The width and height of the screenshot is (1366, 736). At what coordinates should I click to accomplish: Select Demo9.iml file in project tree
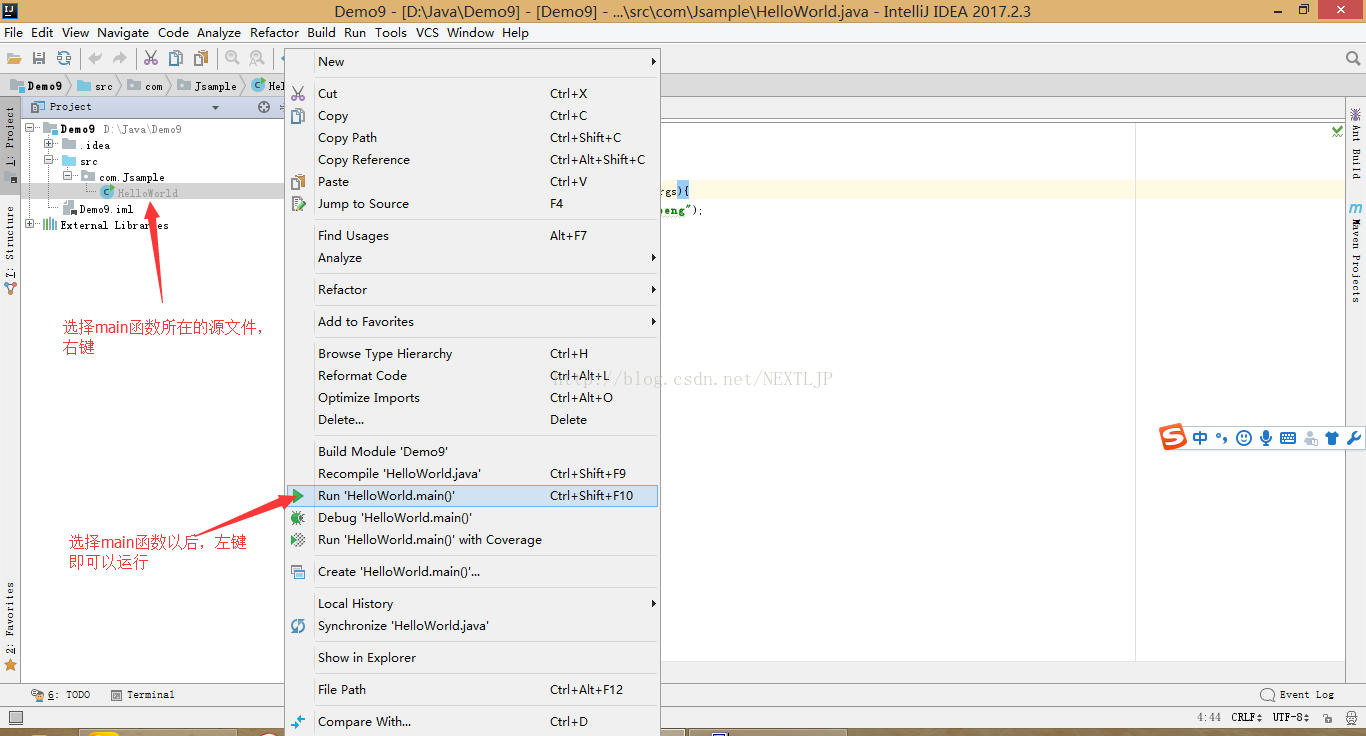tap(98, 209)
